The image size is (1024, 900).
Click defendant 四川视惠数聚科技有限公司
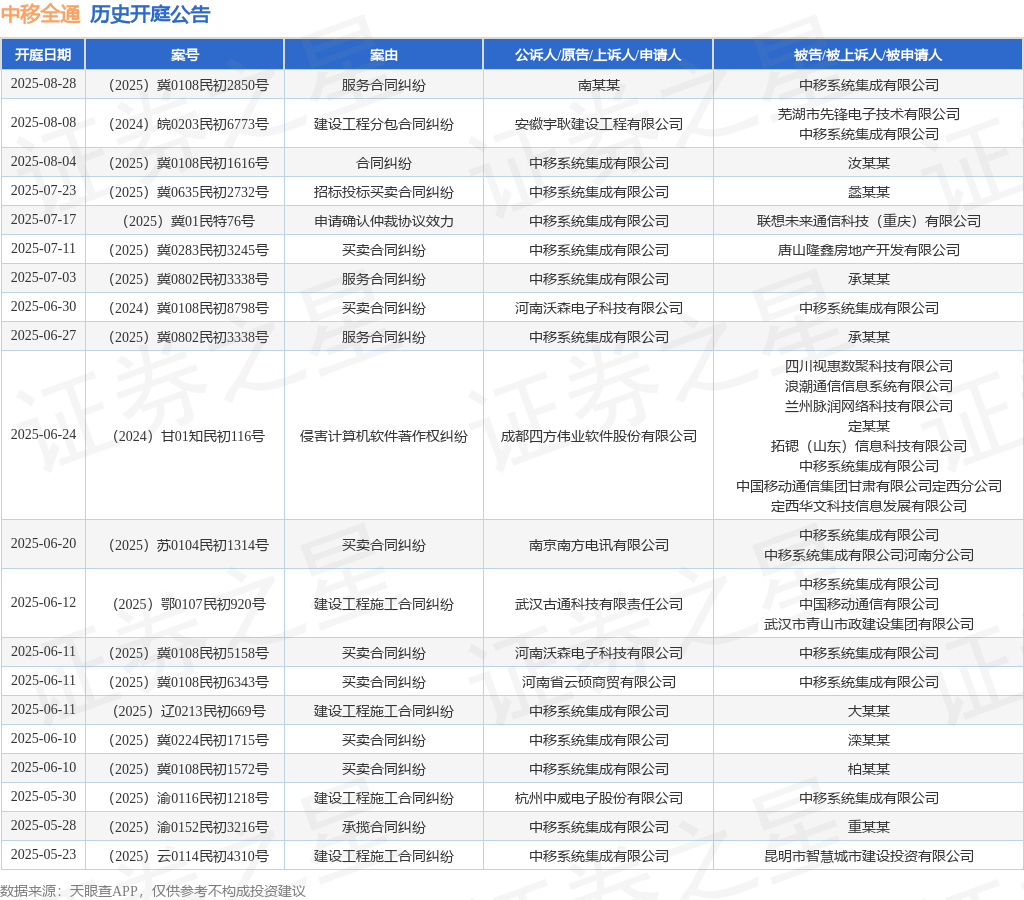[x=869, y=366]
